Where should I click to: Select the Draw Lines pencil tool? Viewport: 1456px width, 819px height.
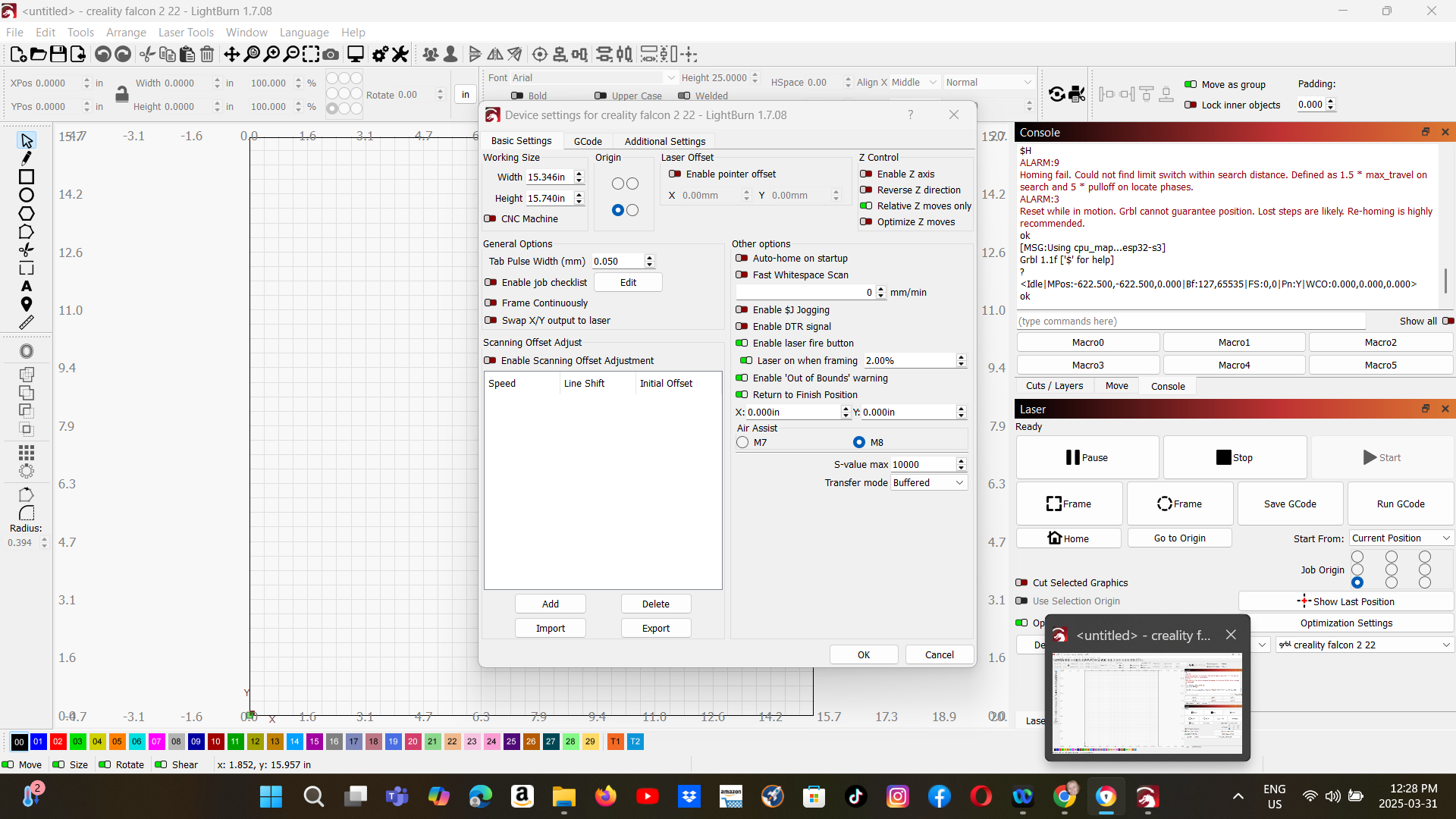click(27, 158)
